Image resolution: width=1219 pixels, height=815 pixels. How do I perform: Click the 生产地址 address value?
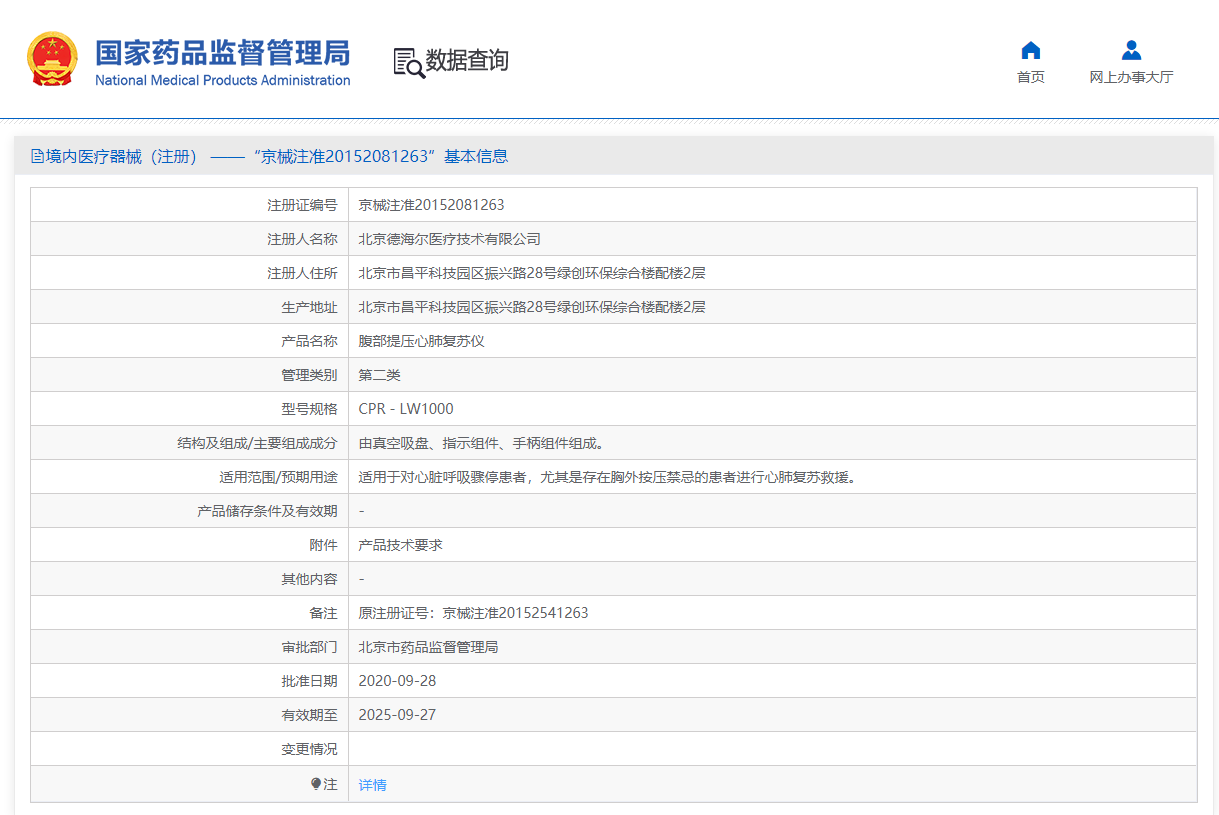tap(532, 307)
